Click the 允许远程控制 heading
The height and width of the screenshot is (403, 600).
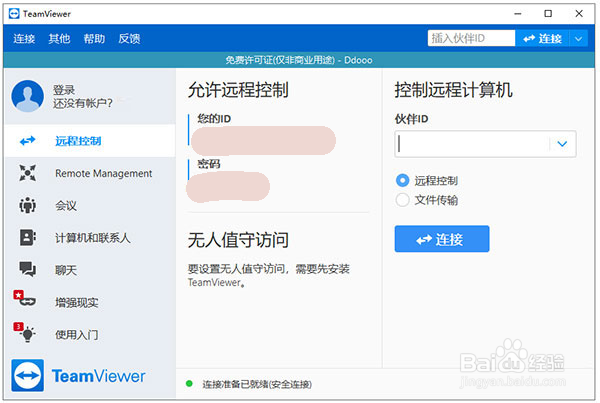(238, 90)
